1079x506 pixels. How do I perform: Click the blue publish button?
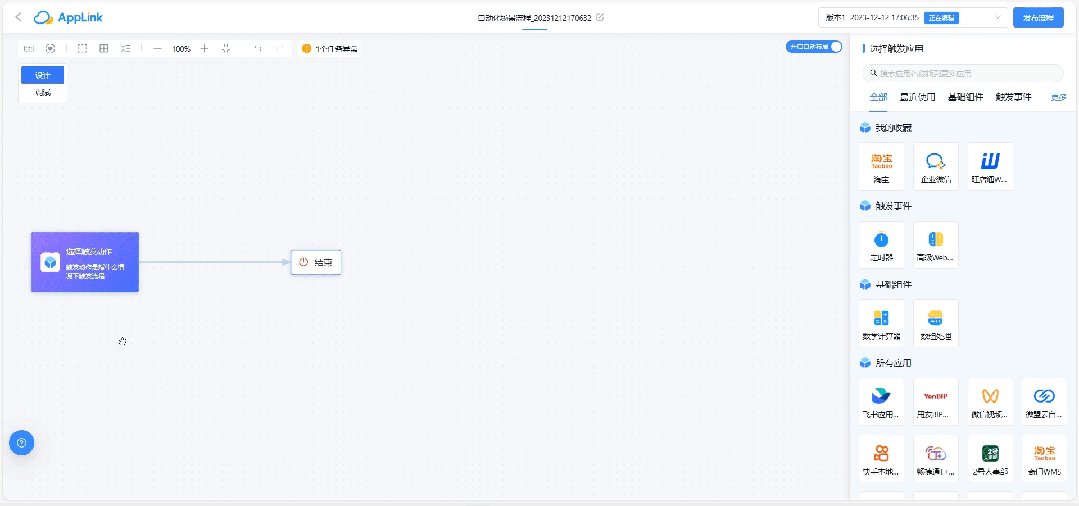click(1038, 17)
